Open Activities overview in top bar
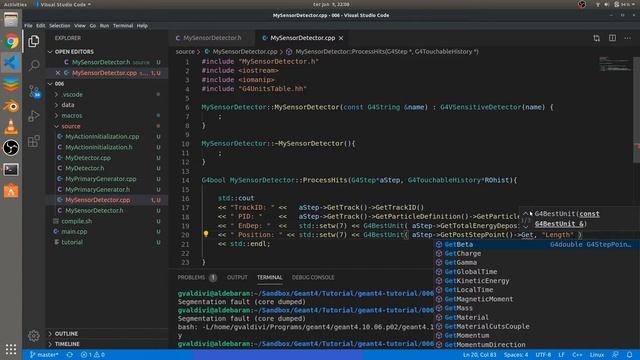640x360 pixels. click(15, 4)
